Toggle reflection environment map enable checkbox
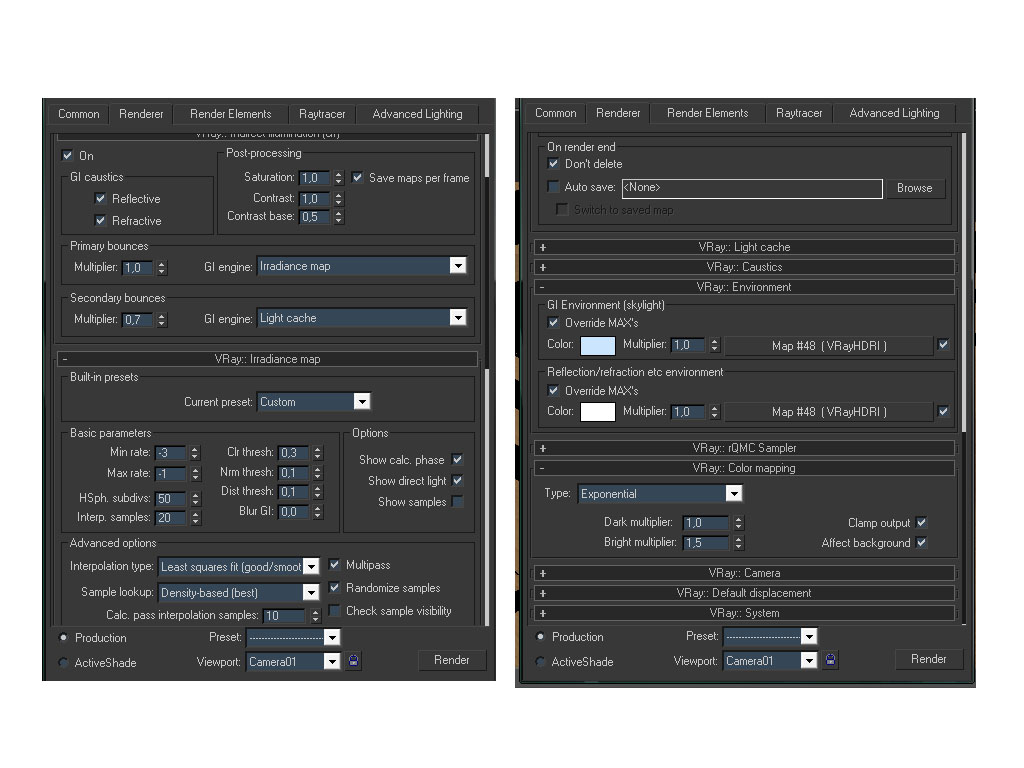Image resolution: width=1024 pixels, height=768 pixels. pos(943,411)
